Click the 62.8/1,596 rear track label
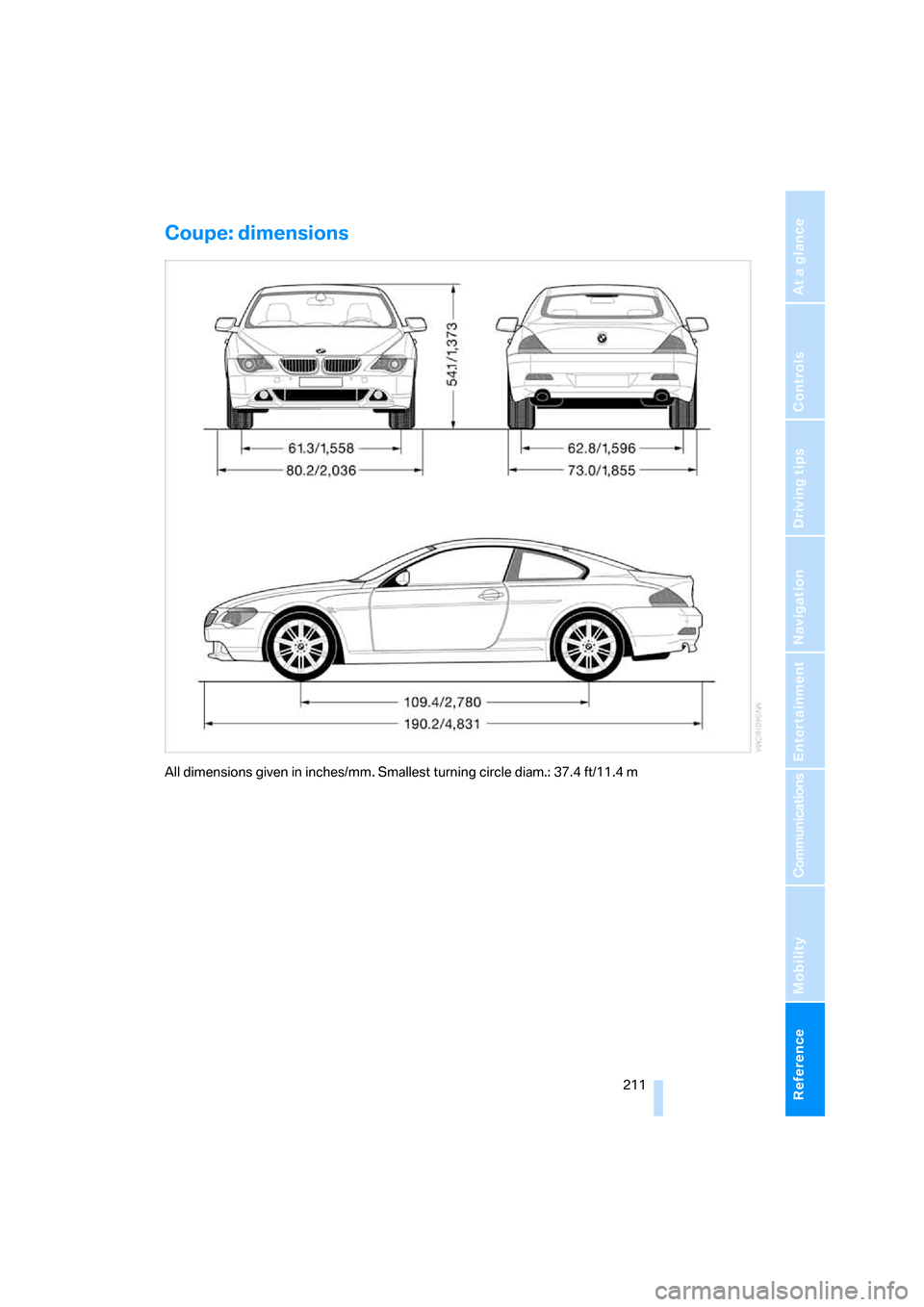 (x=602, y=448)
